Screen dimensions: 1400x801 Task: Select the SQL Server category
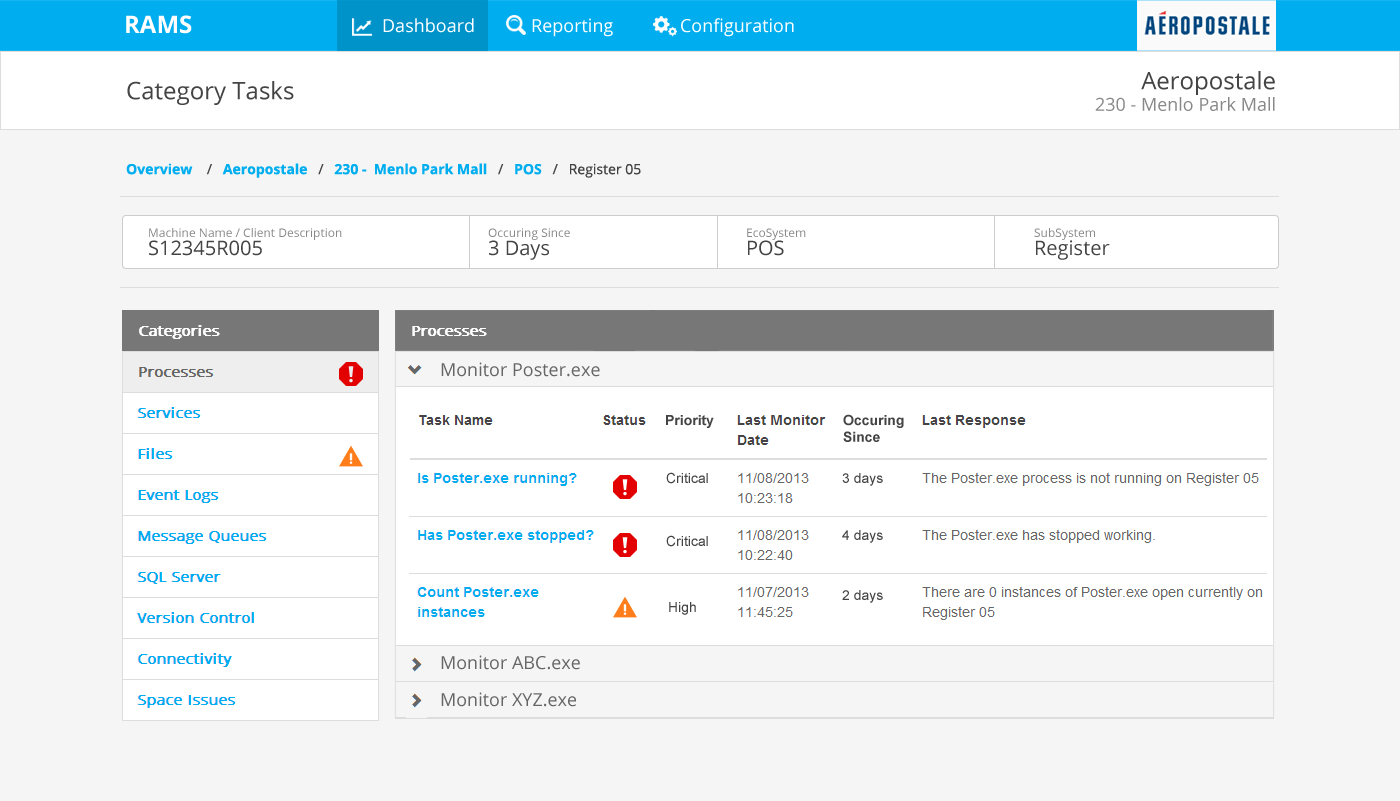point(250,577)
